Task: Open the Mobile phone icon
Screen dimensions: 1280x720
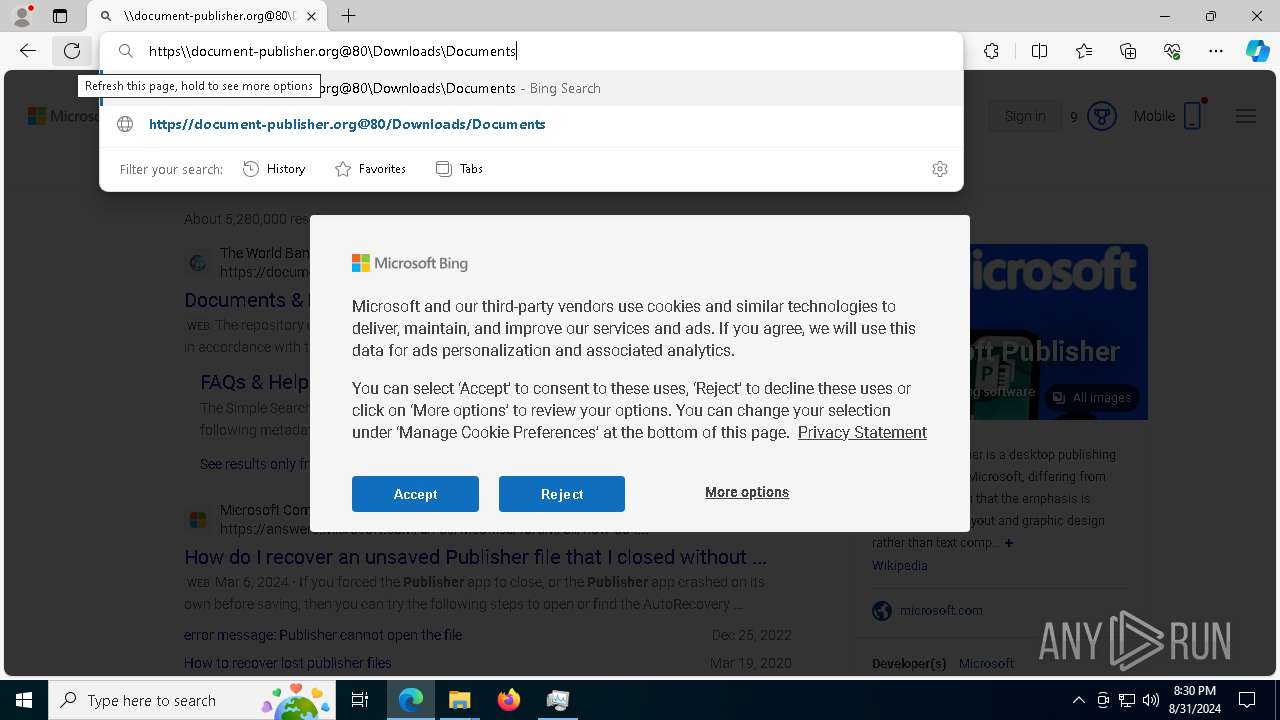Action: 1192,116
